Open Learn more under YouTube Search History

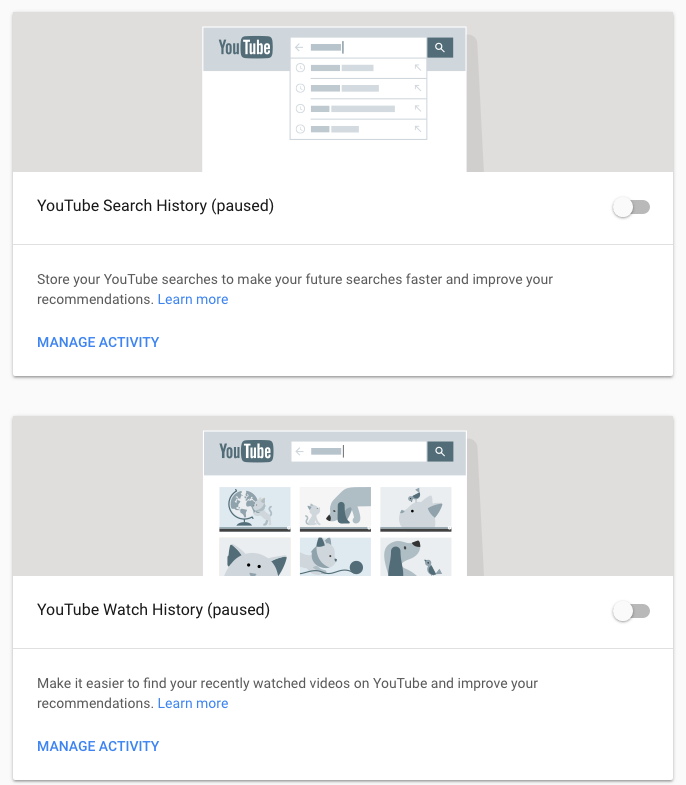point(193,299)
